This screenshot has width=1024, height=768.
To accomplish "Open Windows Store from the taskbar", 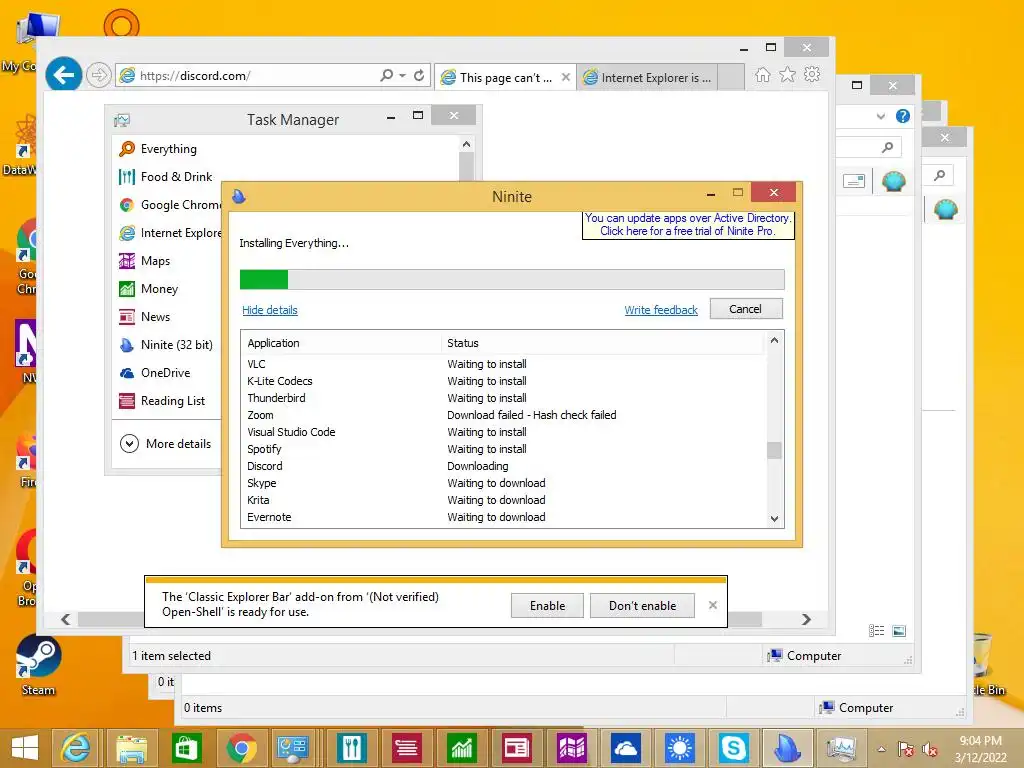I will click(186, 748).
